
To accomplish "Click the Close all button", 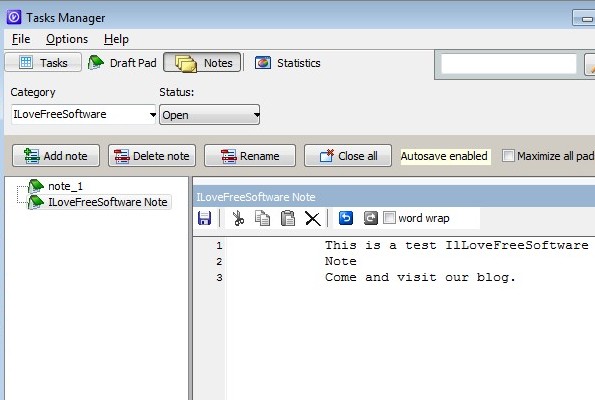I will click(348, 156).
